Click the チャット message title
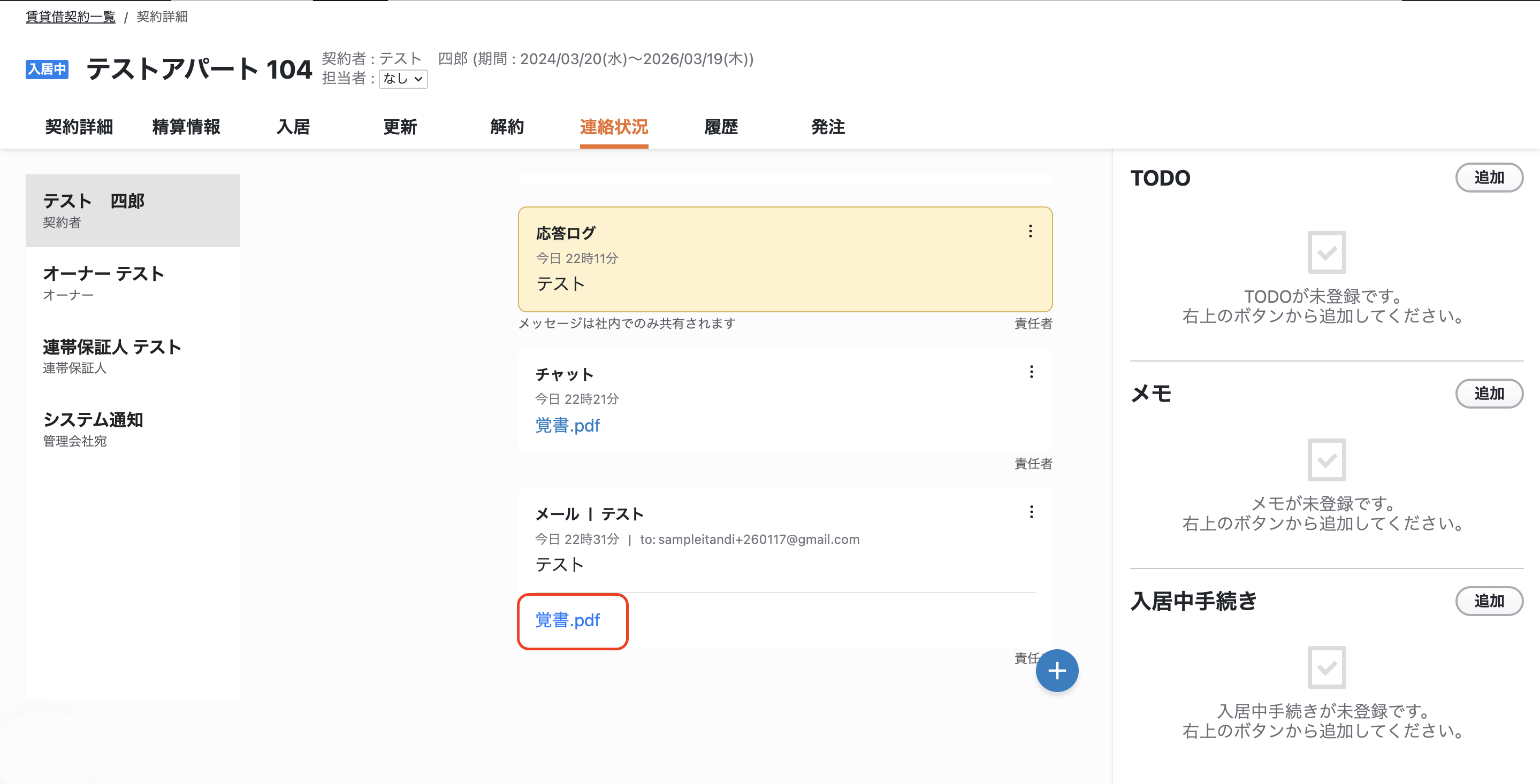 pos(565,375)
